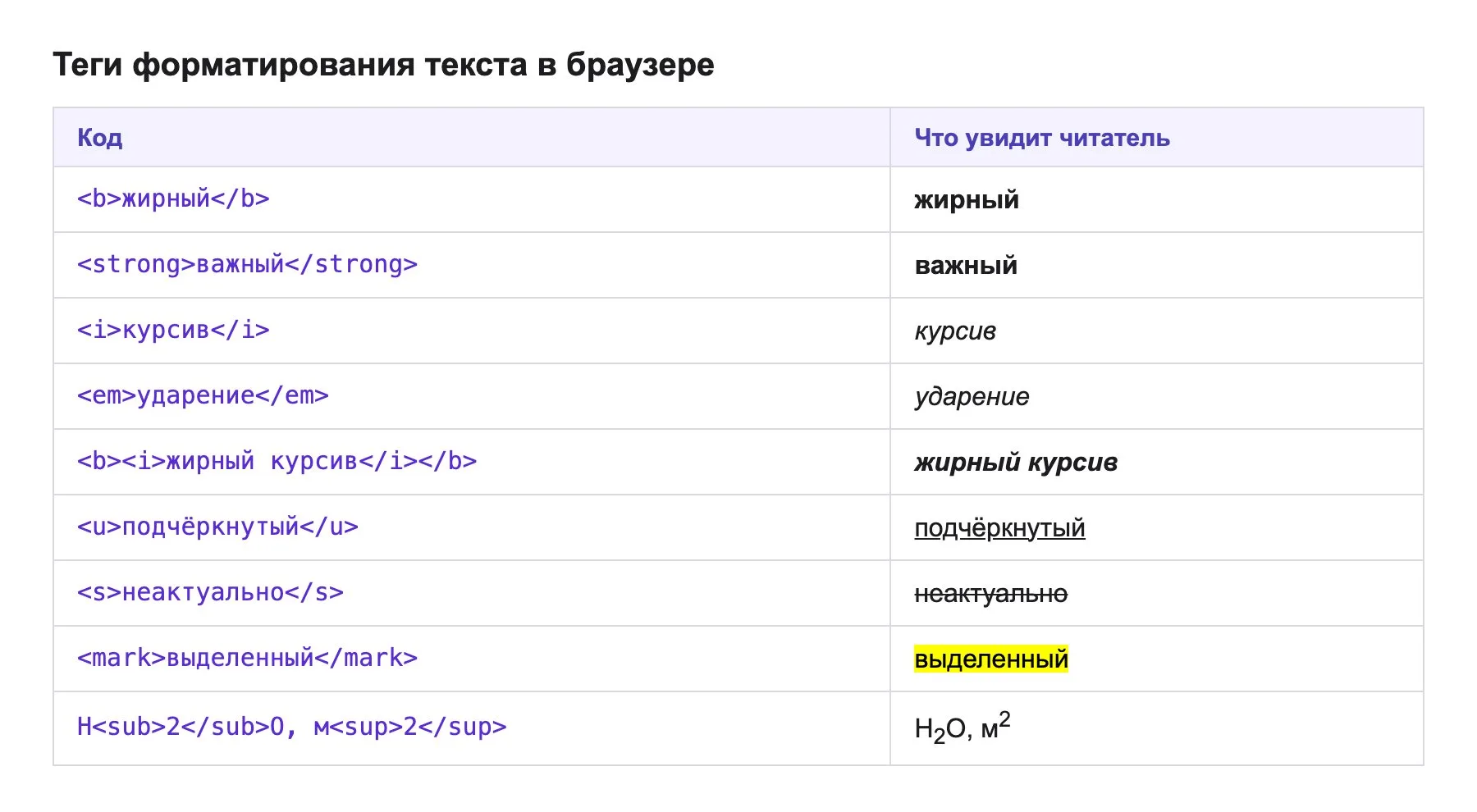Click the rendered result 'H2O, м2'
The width and height of the screenshot is (1477, 812).
point(962,727)
